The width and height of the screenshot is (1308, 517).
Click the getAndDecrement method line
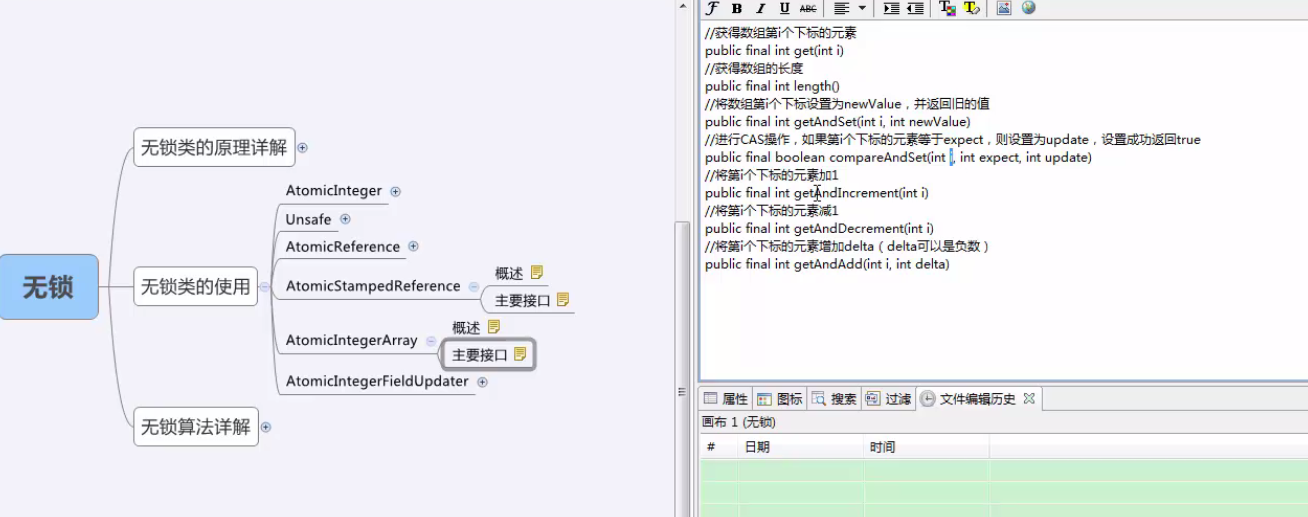[x=818, y=229]
